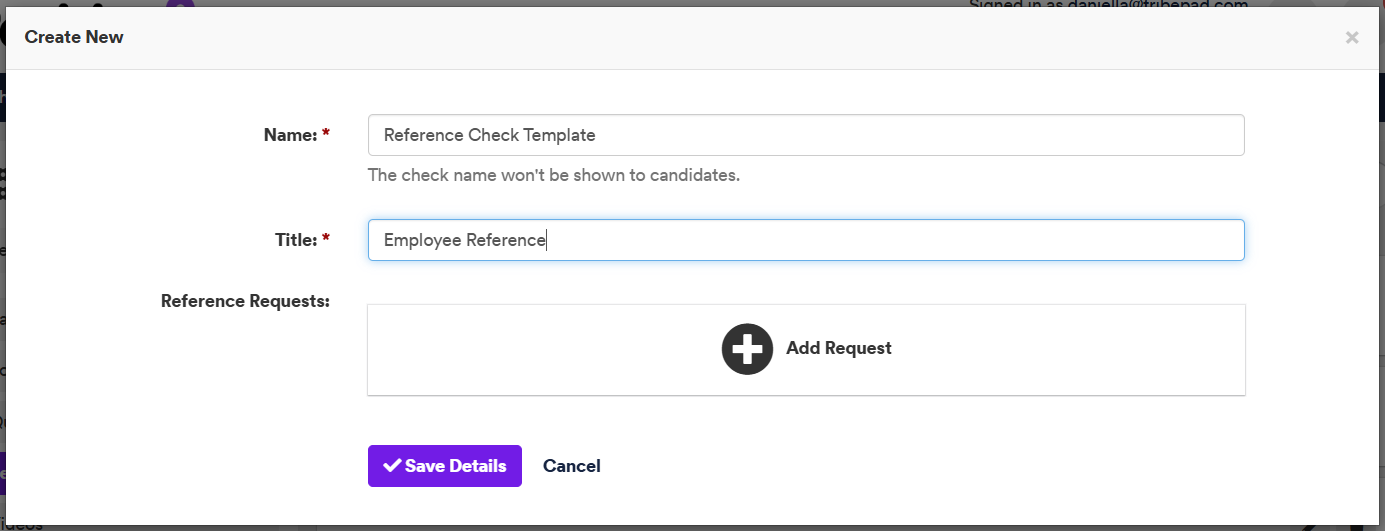The height and width of the screenshot is (531, 1385).
Task: Place cursor after 'Employee Reference' text
Action: point(547,240)
